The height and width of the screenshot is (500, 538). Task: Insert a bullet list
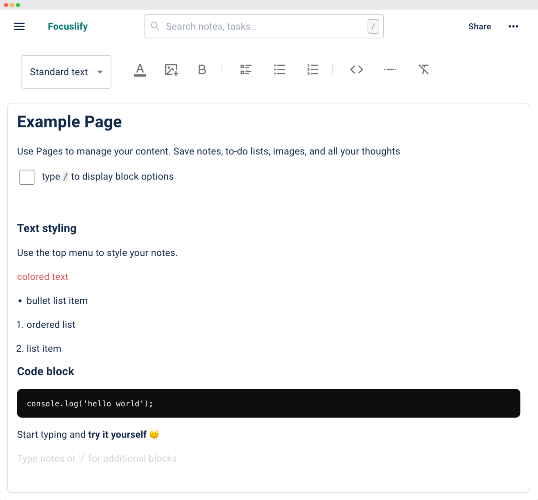pyautogui.click(x=279, y=70)
